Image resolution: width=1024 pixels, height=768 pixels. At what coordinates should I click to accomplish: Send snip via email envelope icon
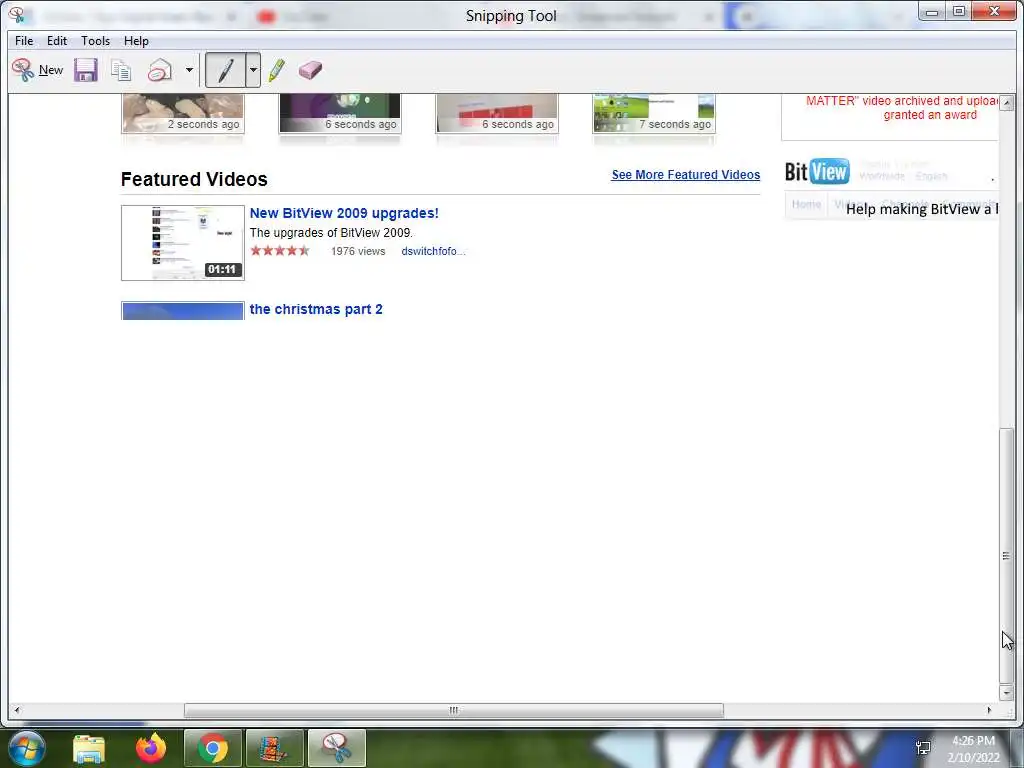click(160, 70)
